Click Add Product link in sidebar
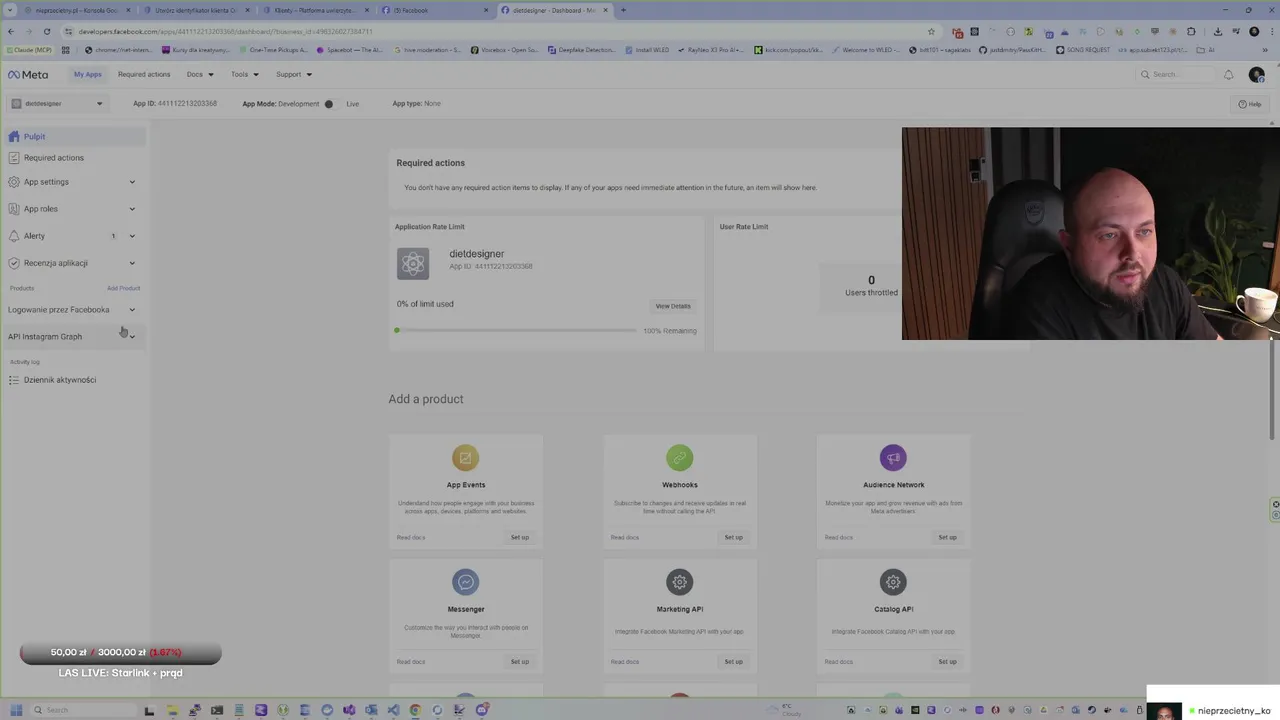1280x720 pixels. [124, 288]
